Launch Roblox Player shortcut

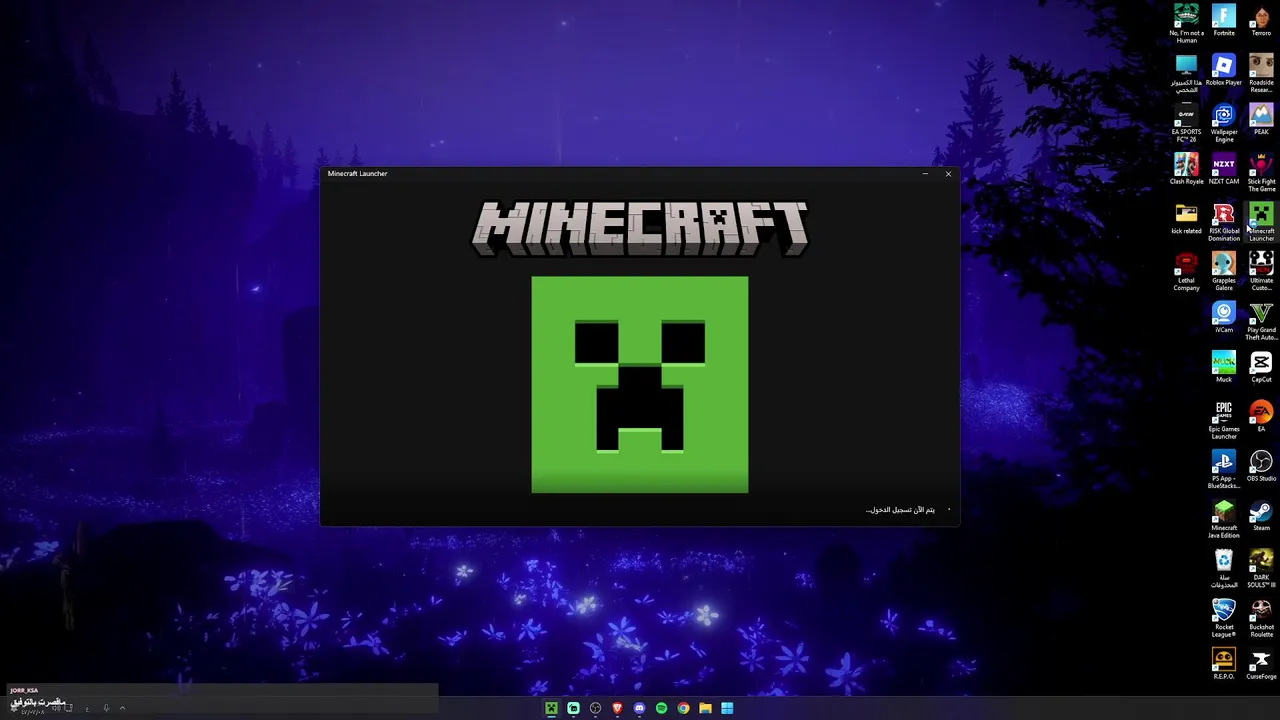(x=1224, y=70)
